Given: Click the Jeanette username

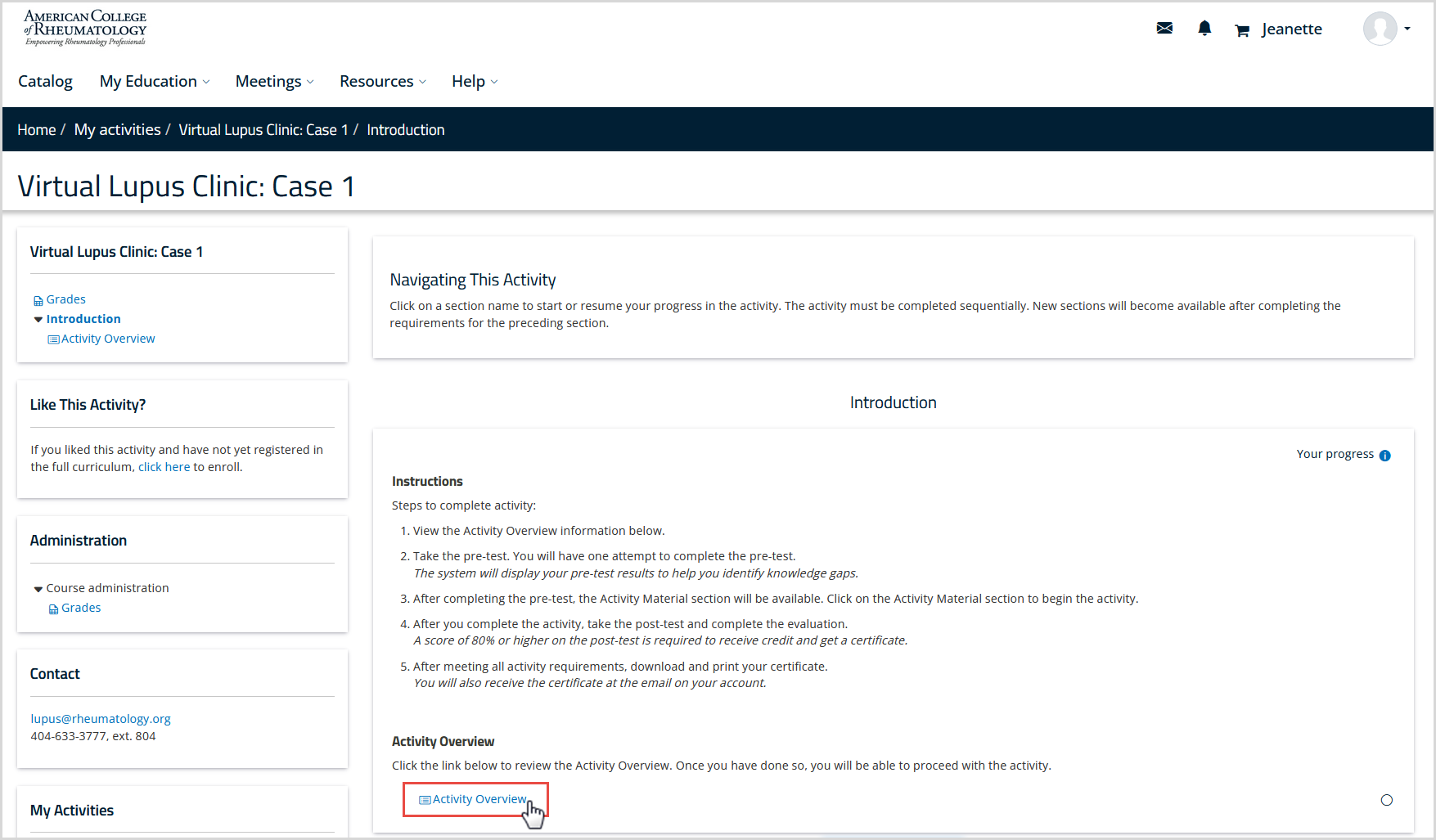Looking at the screenshot, I should pyautogui.click(x=1292, y=29).
